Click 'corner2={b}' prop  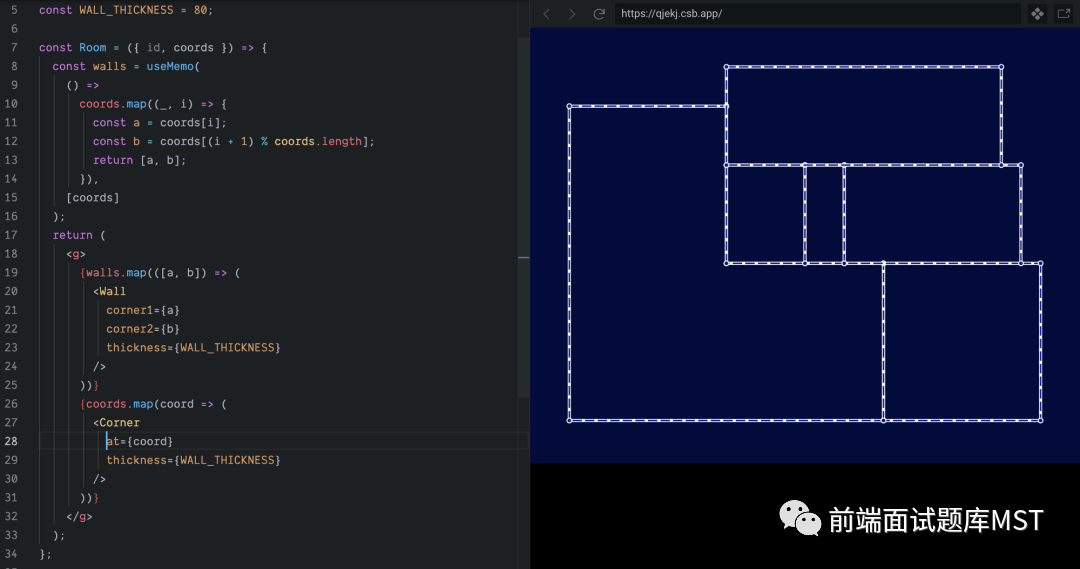point(143,329)
